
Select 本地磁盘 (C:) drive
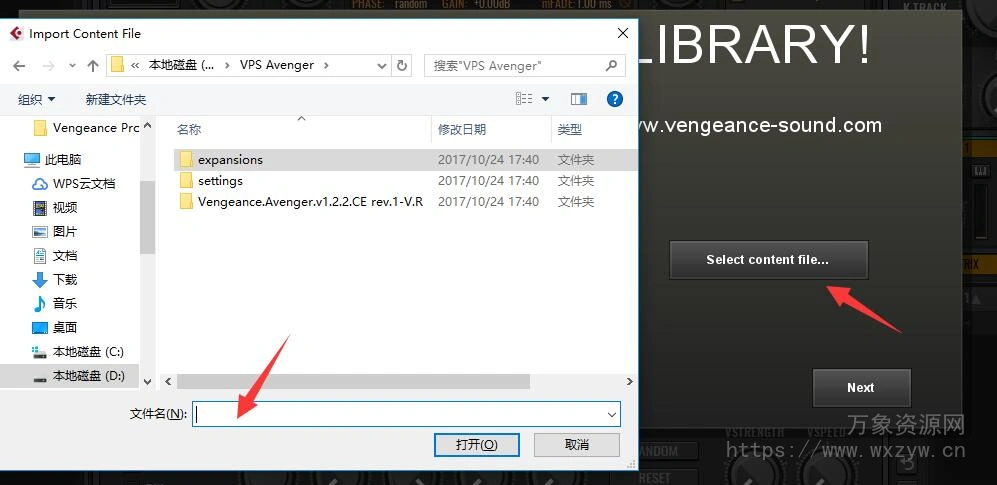[x=87, y=352]
